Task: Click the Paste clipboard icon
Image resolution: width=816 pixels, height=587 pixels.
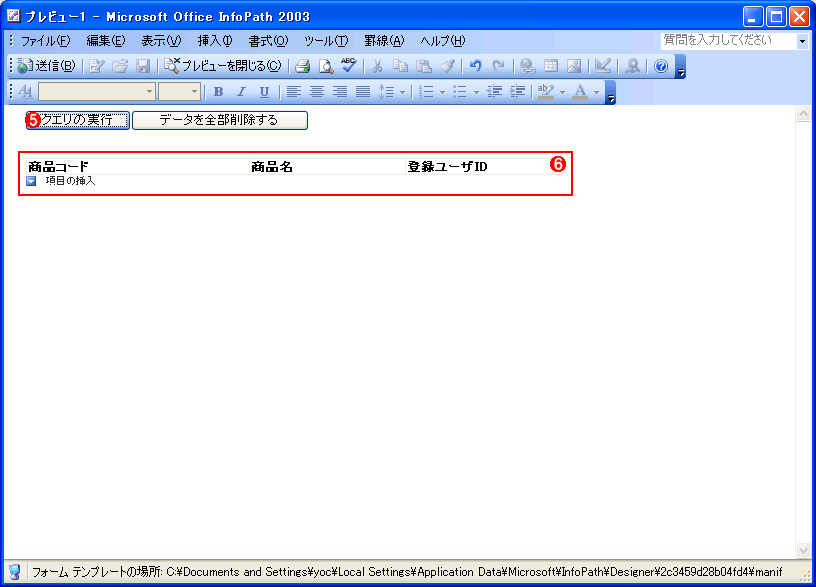Action: point(424,66)
